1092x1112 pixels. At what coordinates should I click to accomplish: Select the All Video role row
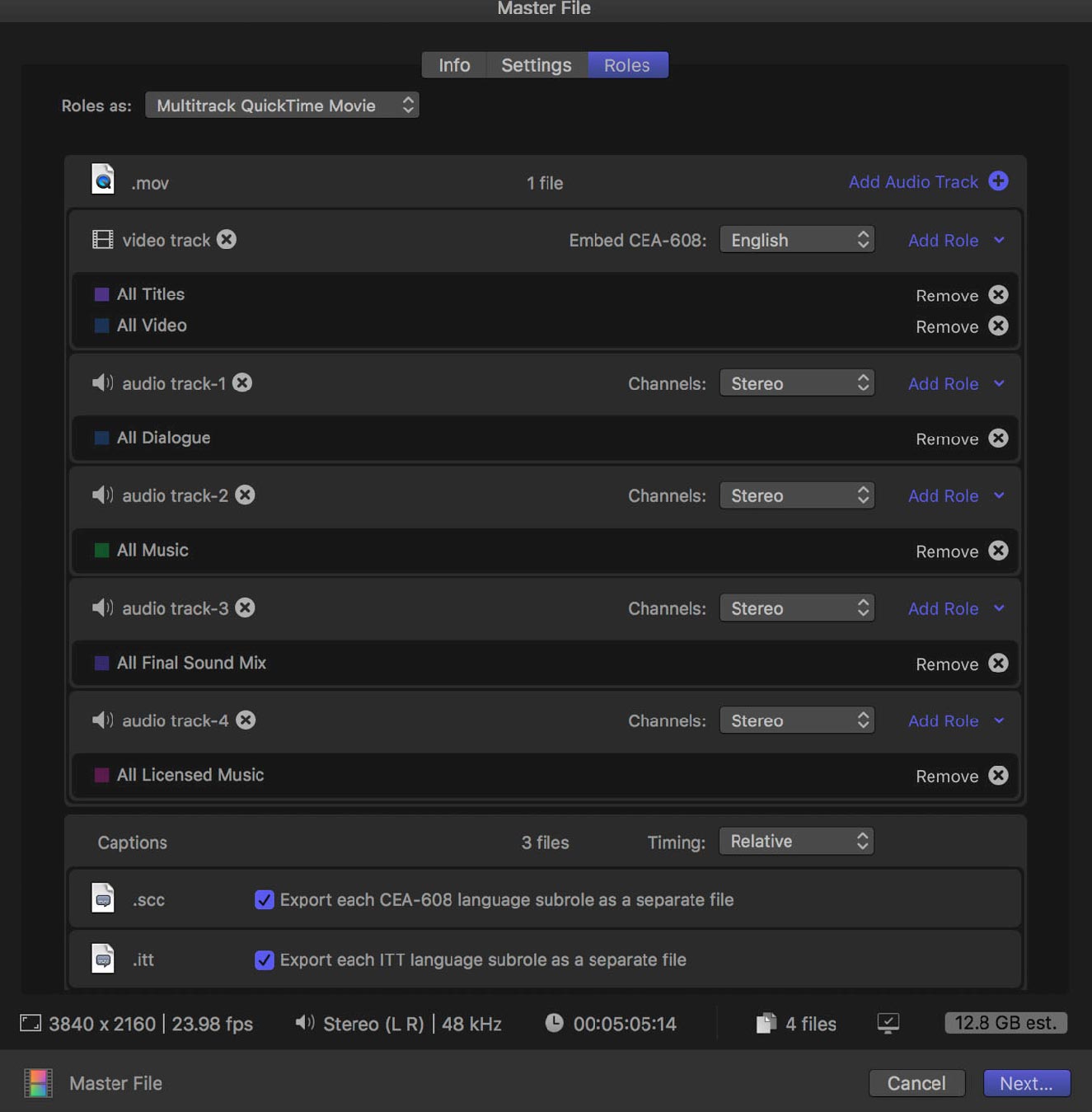pos(545,326)
